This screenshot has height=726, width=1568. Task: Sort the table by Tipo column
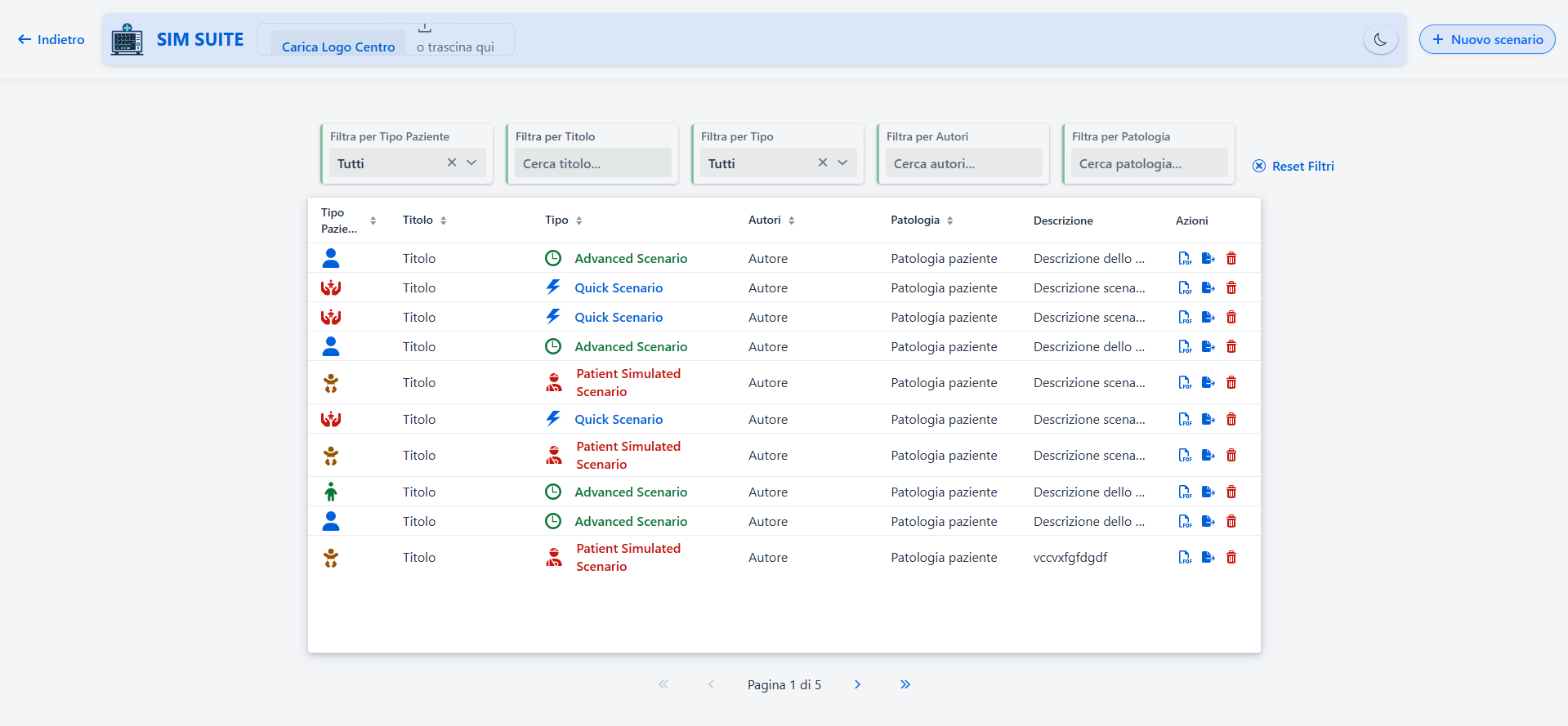(579, 220)
